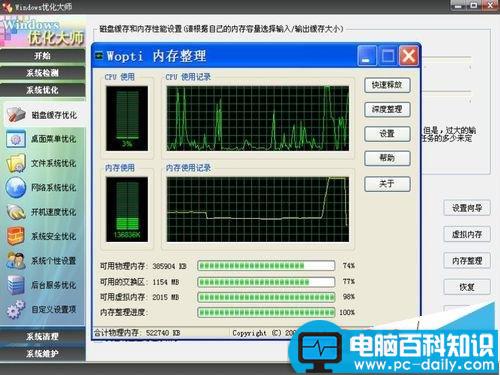Image resolution: width=500 pixels, height=375 pixels.
Task: Open the 开始 menu section
Action: pos(43,55)
